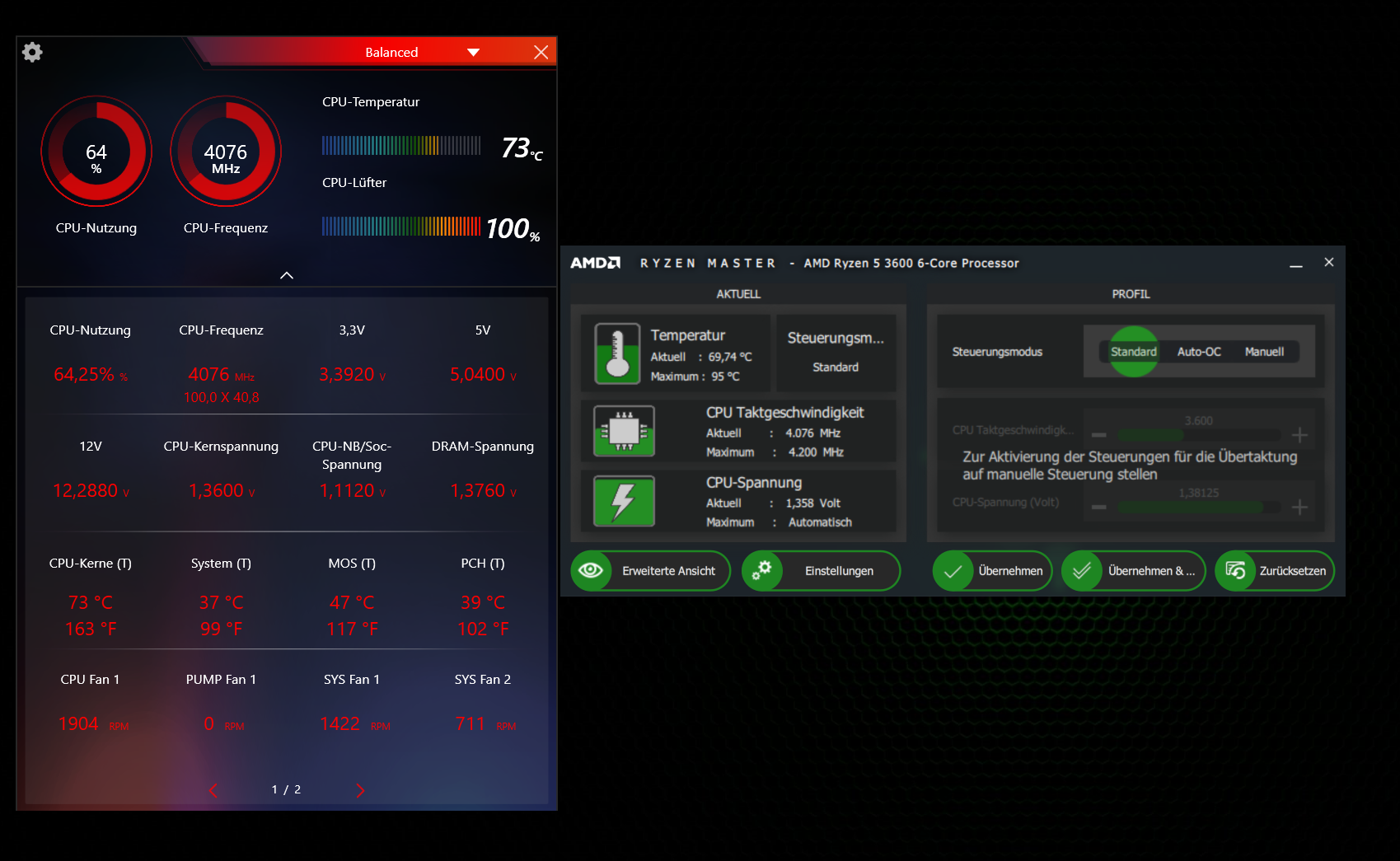The height and width of the screenshot is (861, 1400).
Task: Click the AMD Ryzen 5 3600 title text
Action: 911,263
